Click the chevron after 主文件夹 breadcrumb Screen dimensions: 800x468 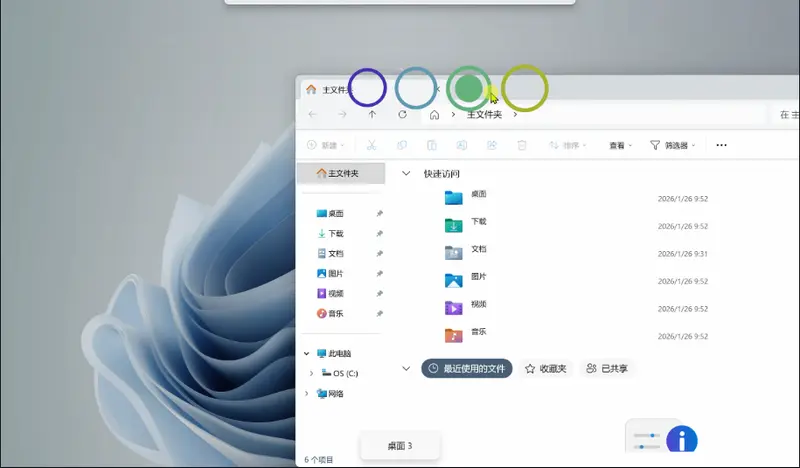click(x=515, y=115)
